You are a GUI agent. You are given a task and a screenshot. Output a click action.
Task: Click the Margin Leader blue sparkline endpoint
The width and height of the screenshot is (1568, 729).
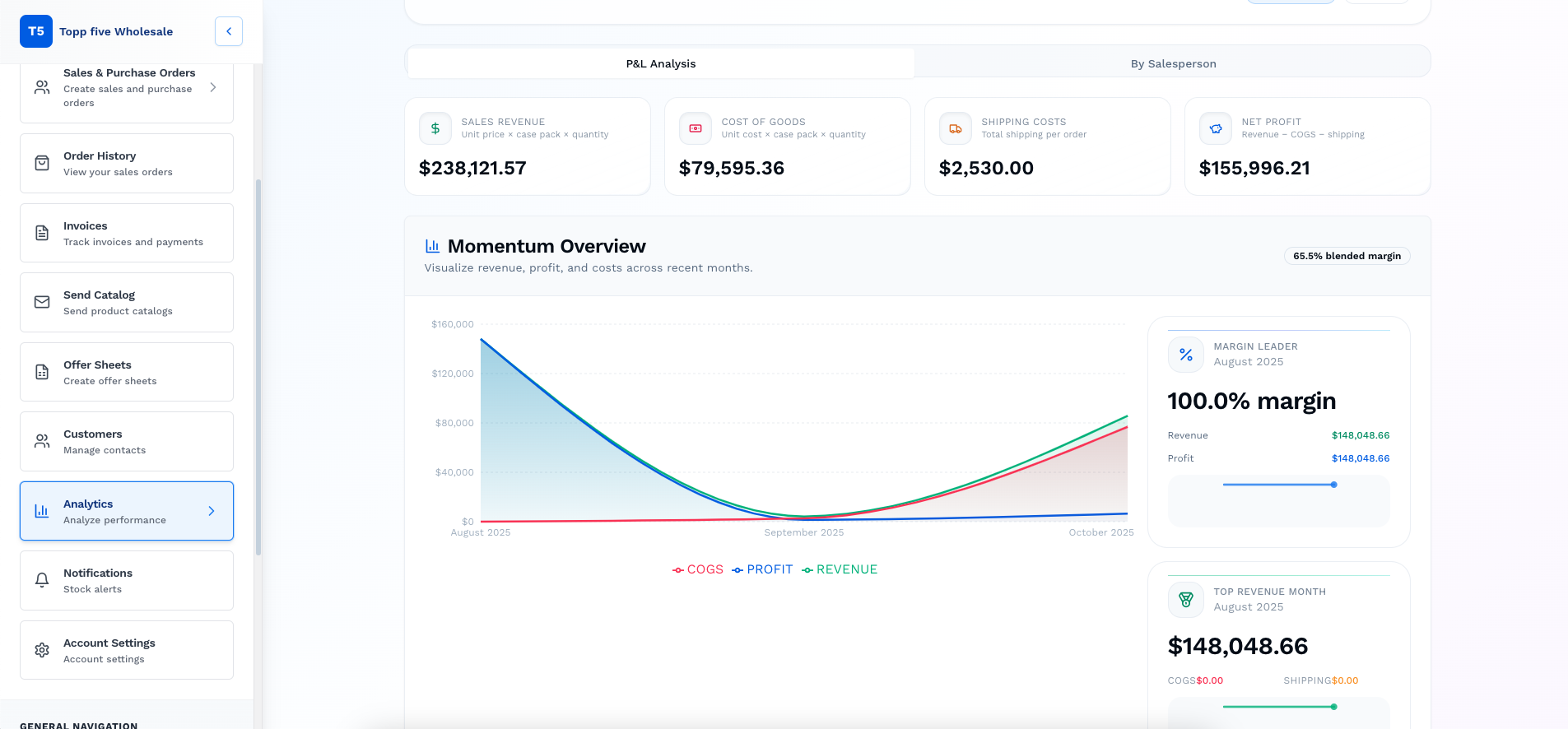pos(1333,485)
